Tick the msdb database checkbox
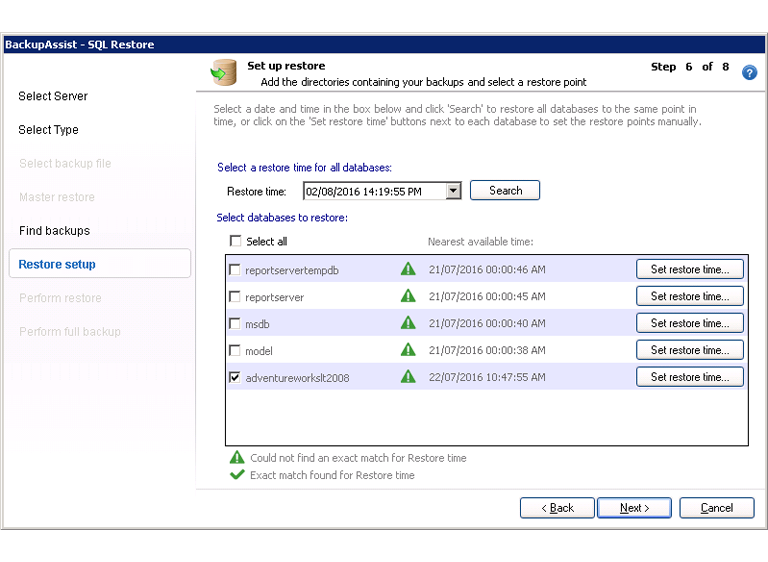768x562 pixels. [x=235, y=324]
